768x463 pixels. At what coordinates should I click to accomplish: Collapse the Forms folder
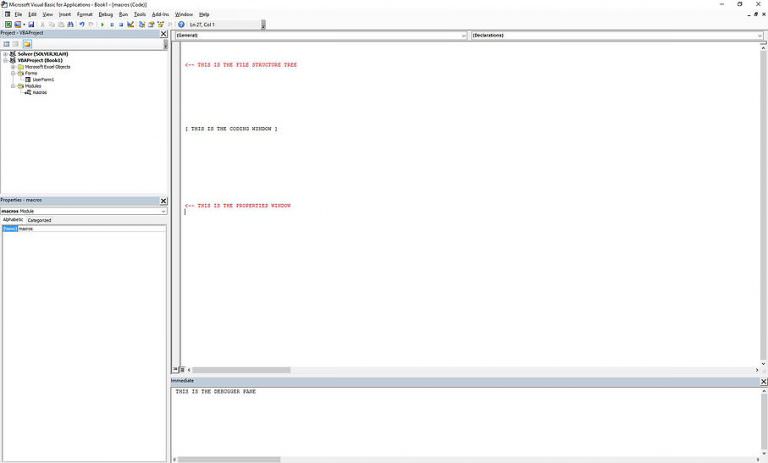(13, 73)
